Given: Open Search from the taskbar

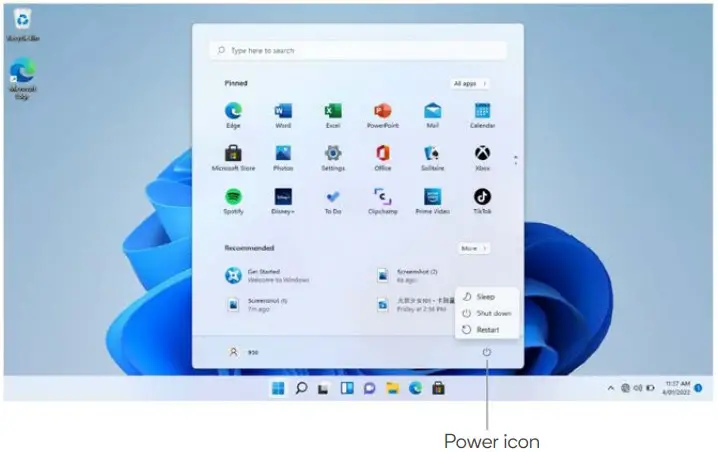Looking at the screenshot, I should [x=301, y=388].
